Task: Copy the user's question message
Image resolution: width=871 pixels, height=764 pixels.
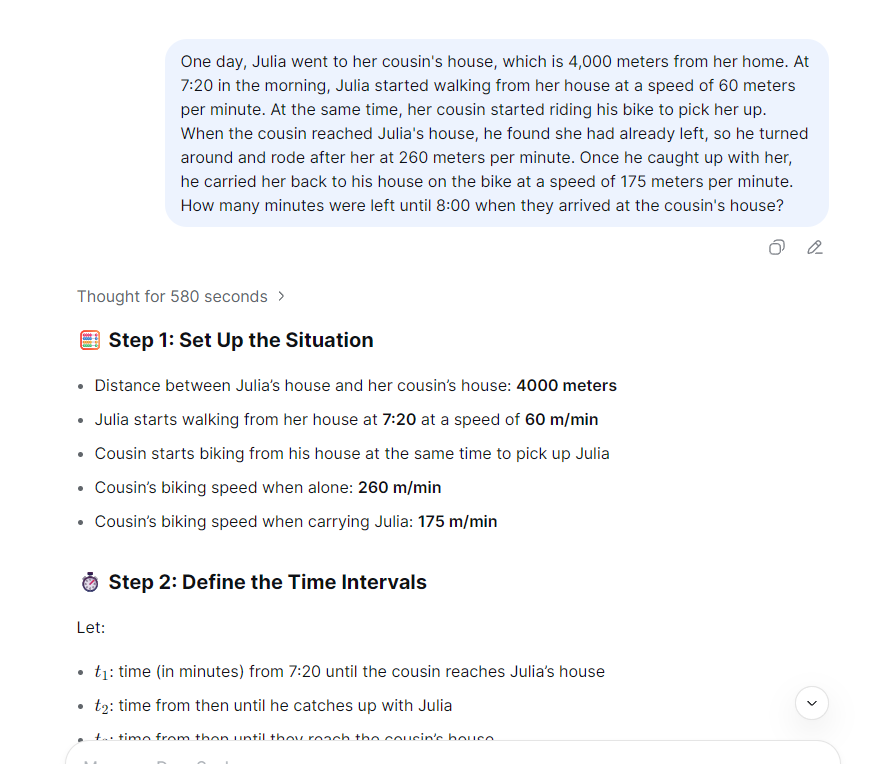Action: pyautogui.click(x=777, y=247)
